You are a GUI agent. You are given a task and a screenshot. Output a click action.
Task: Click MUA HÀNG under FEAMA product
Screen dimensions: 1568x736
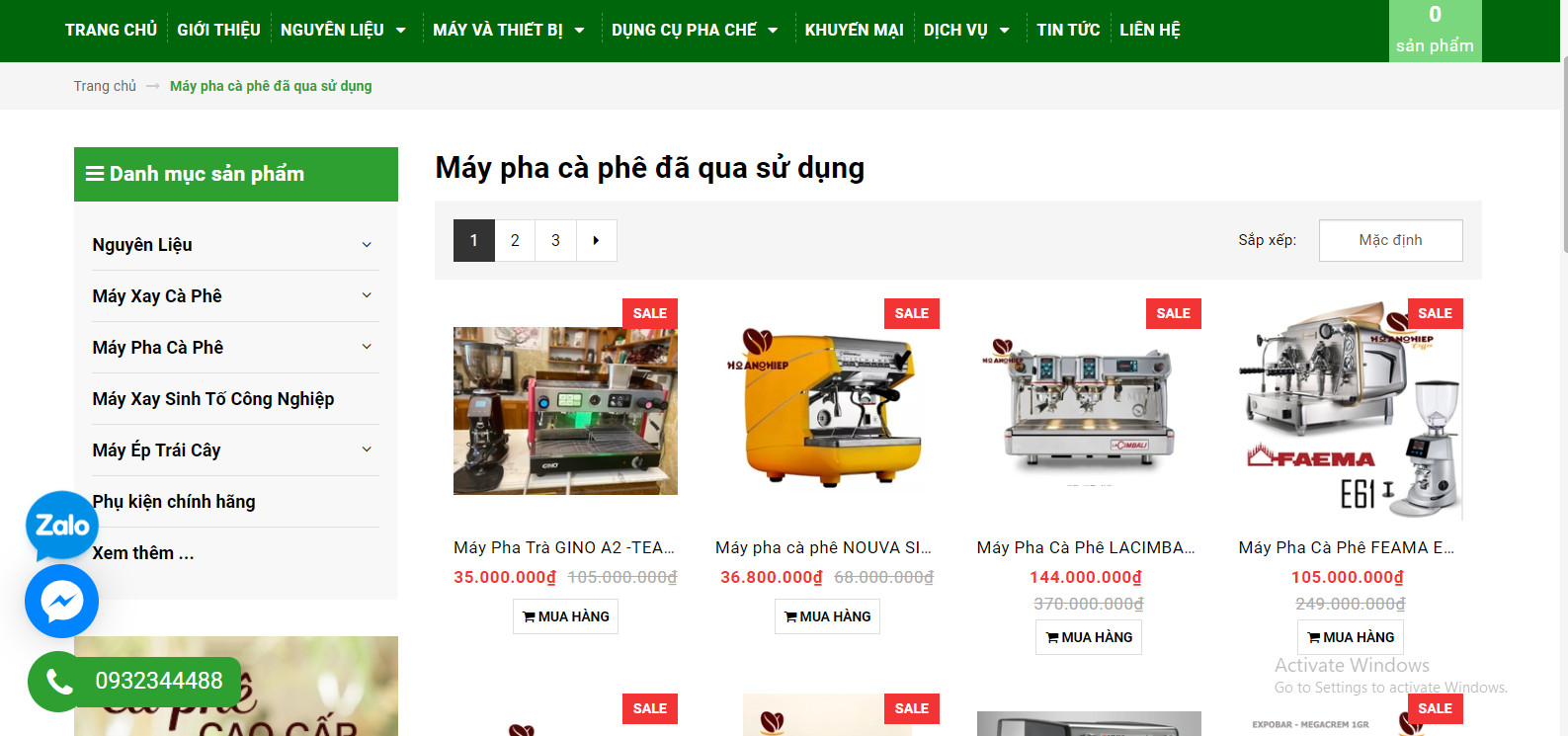[x=1351, y=637]
